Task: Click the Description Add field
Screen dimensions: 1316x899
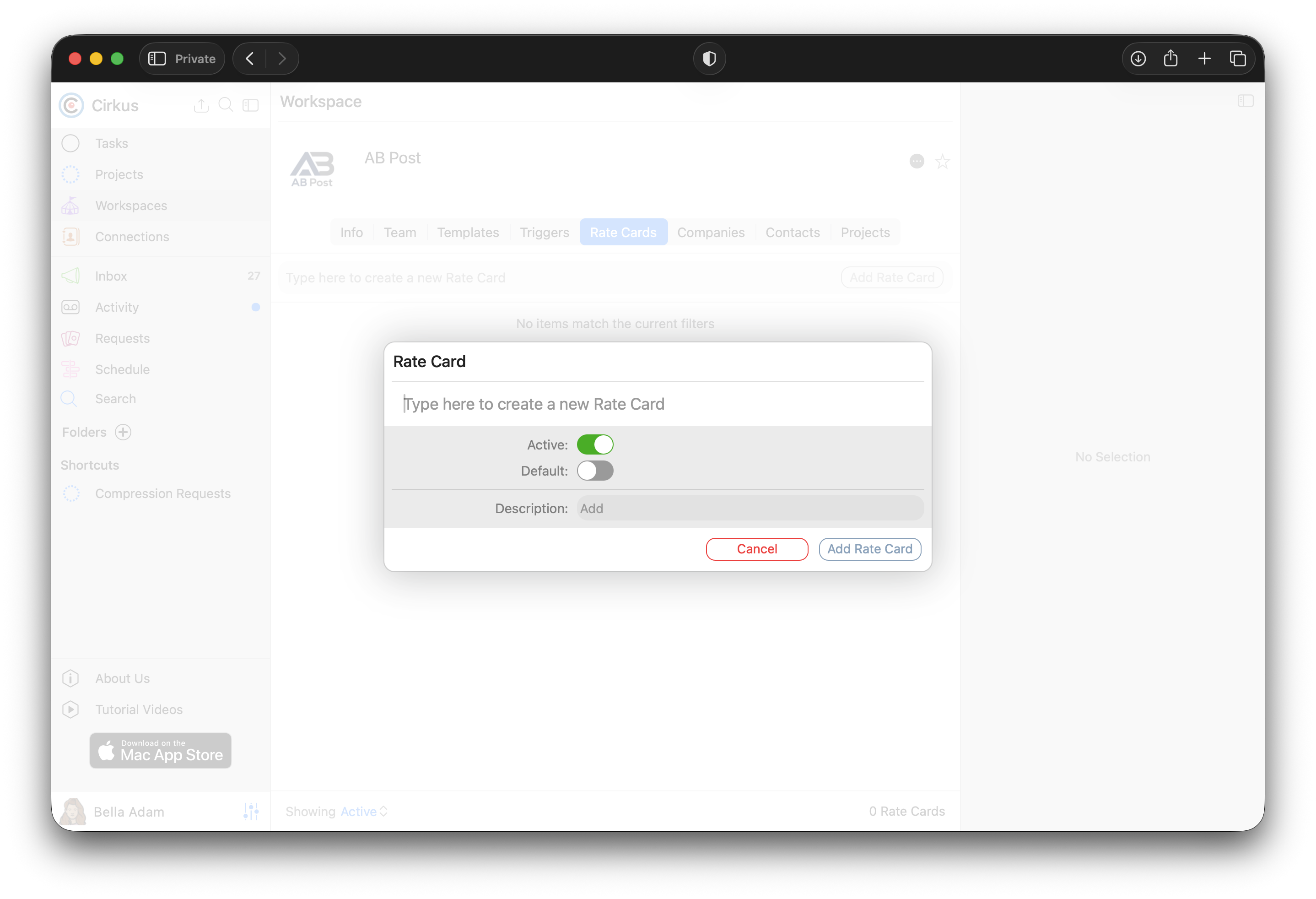Action: coord(750,508)
